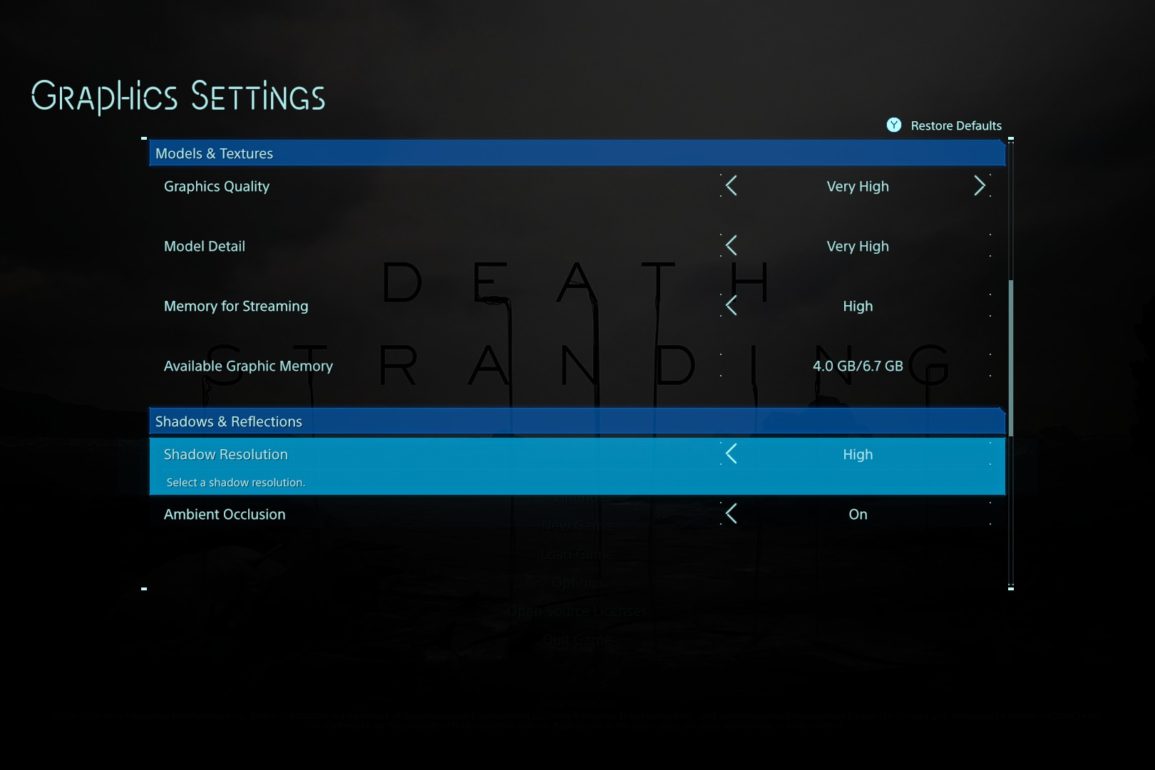Click the Shadow Resolution value High
The width and height of the screenshot is (1155, 770).
click(x=857, y=455)
